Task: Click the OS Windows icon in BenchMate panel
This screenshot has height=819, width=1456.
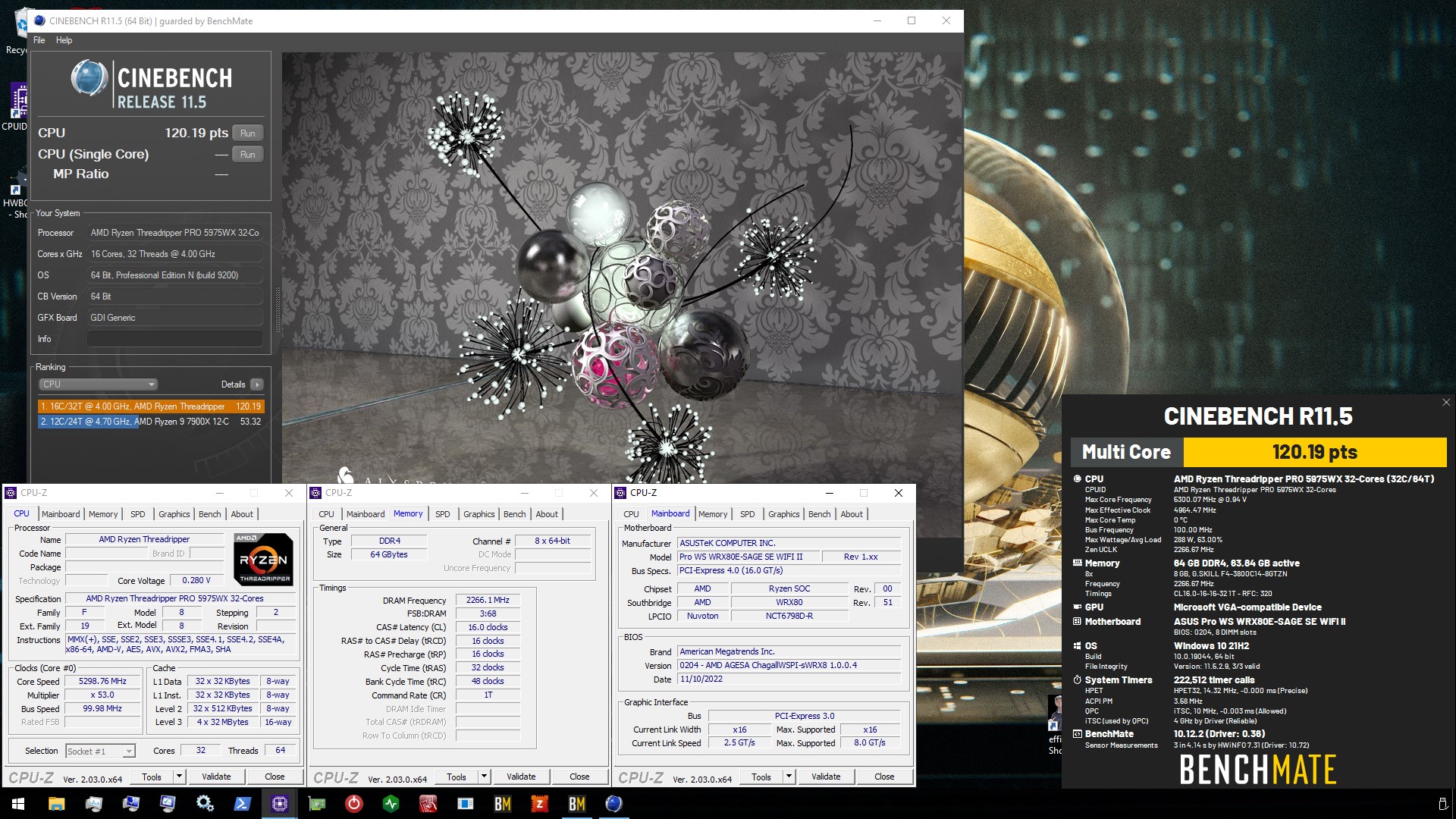Action: [1077, 646]
